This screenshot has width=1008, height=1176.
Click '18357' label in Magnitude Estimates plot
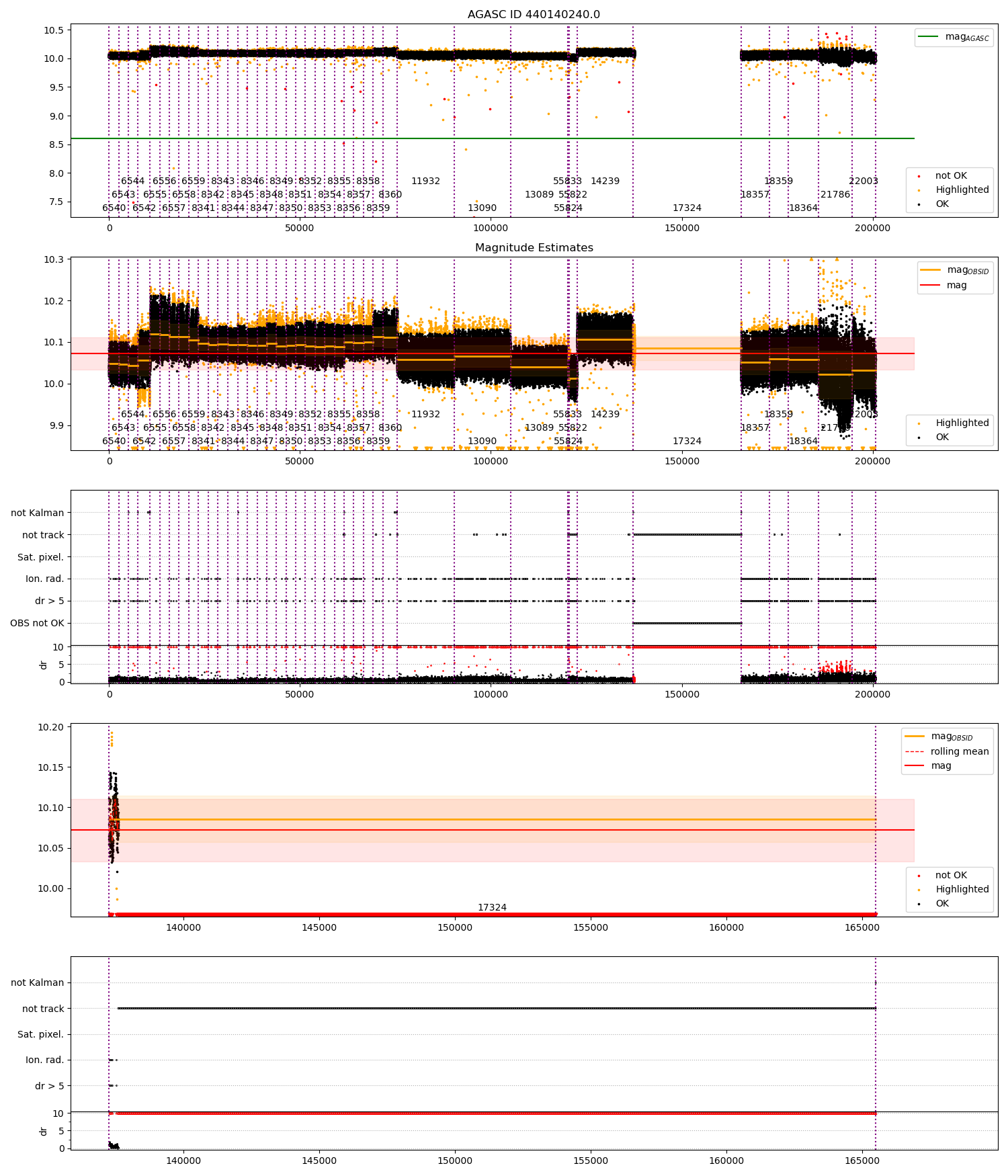[x=755, y=427]
